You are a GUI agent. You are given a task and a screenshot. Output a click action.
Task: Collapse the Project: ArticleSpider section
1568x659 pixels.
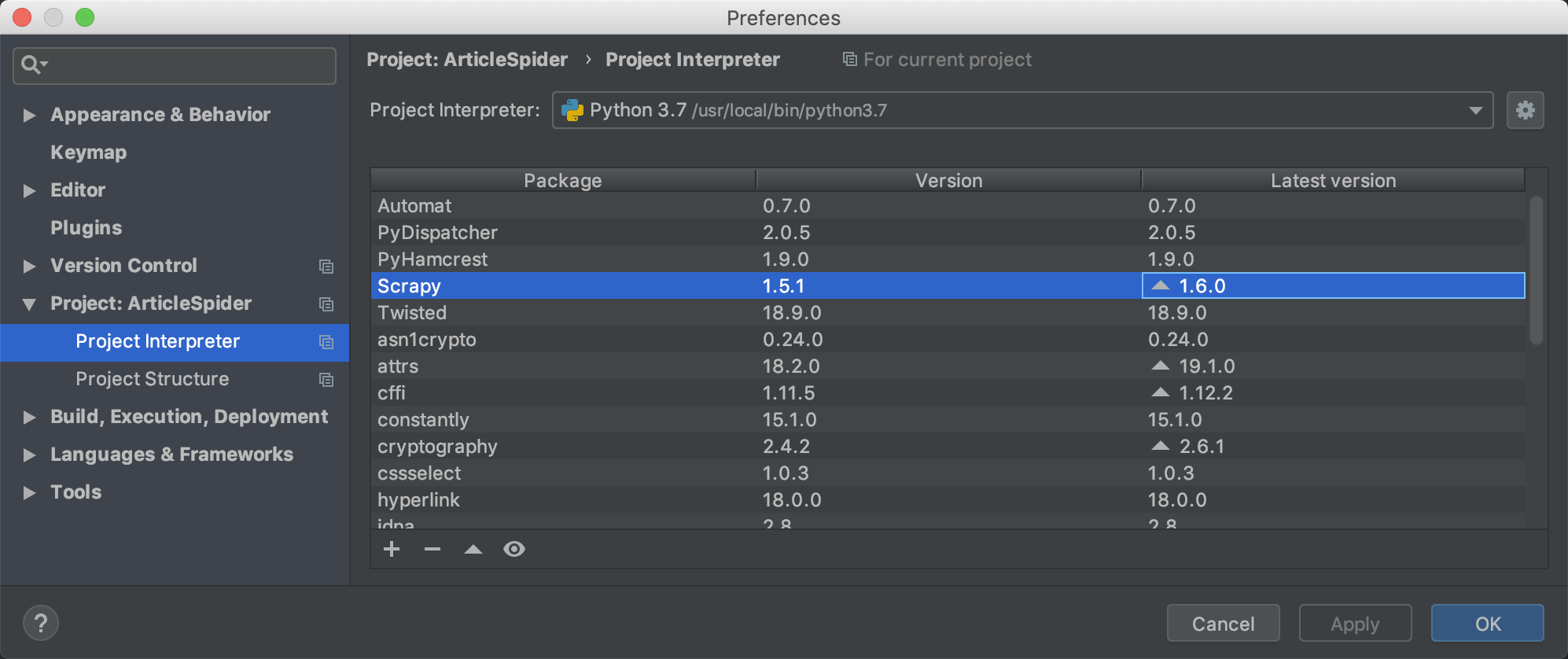point(29,304)
